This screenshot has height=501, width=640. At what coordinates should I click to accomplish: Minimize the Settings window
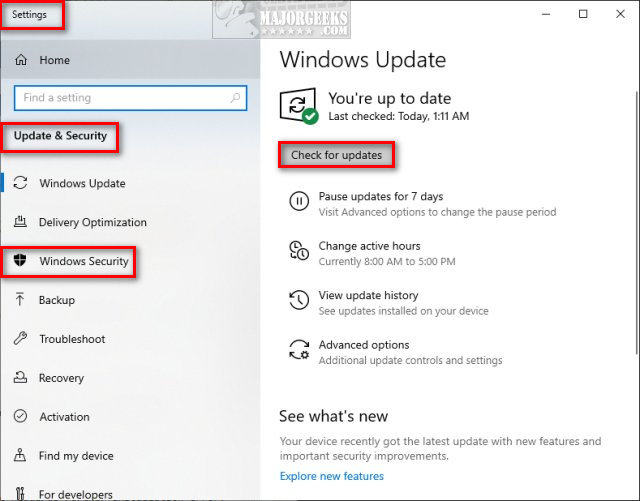(x=546, y=14)
